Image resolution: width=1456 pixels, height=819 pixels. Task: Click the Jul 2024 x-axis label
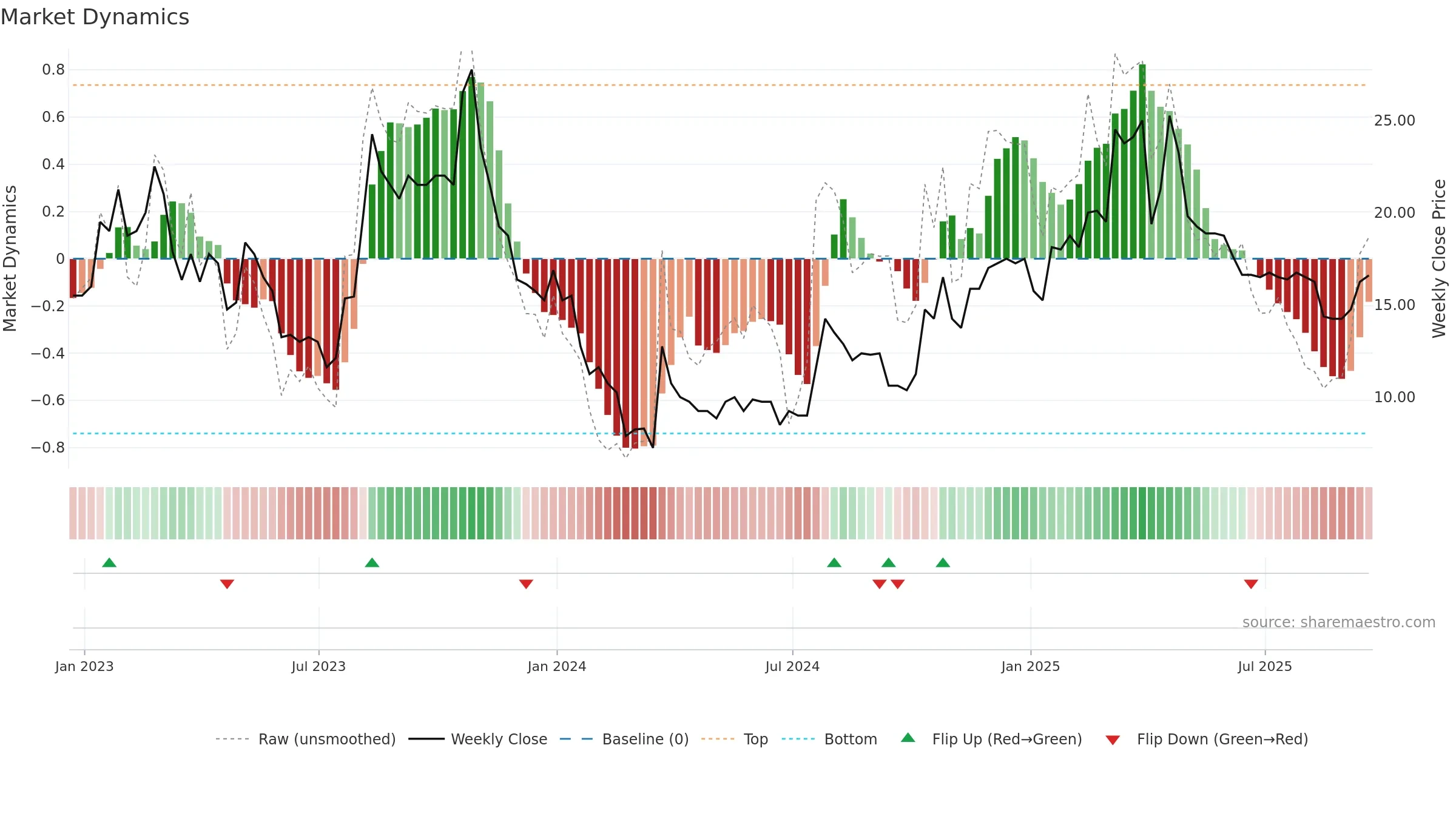coord(792,666)
